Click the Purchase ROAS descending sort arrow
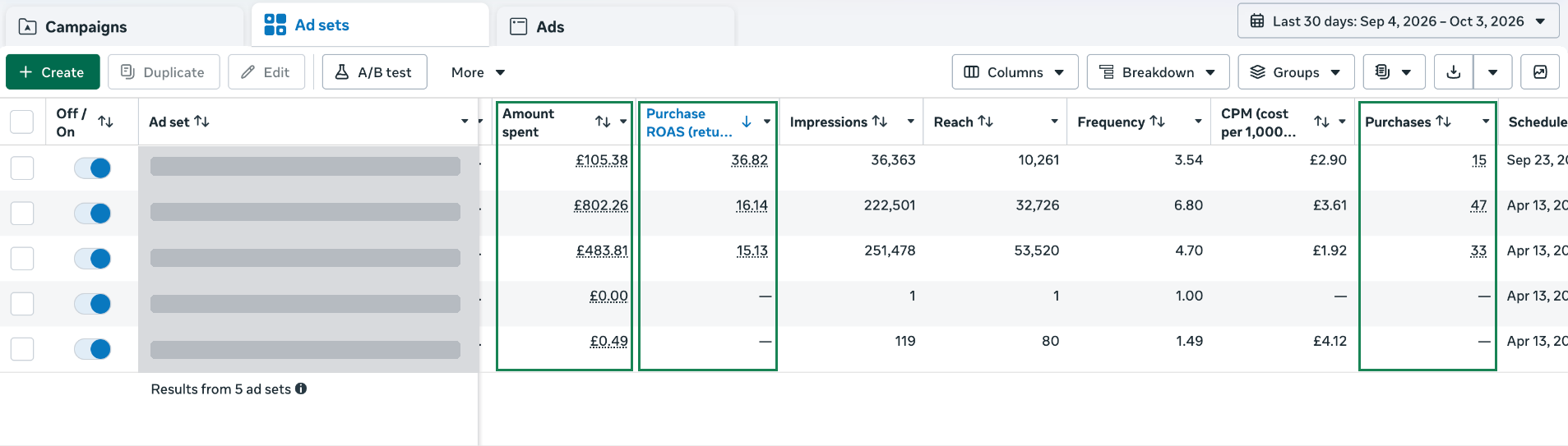 point(747,122)
